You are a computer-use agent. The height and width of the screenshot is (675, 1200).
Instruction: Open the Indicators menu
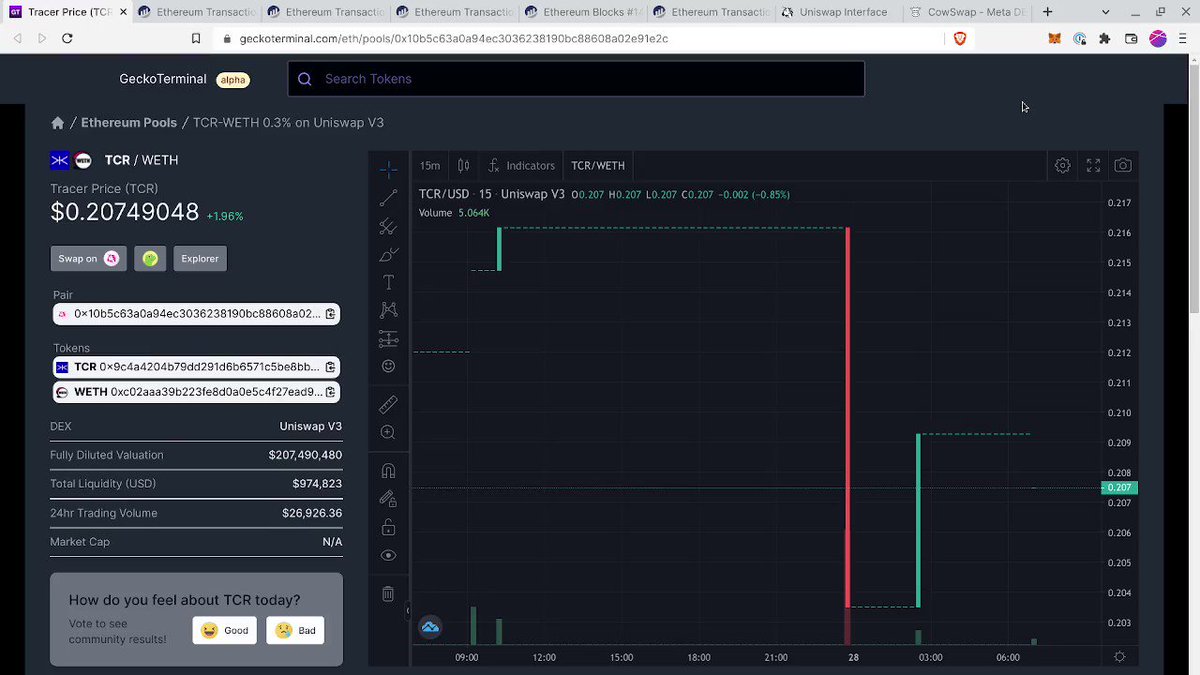pos(521,165)
